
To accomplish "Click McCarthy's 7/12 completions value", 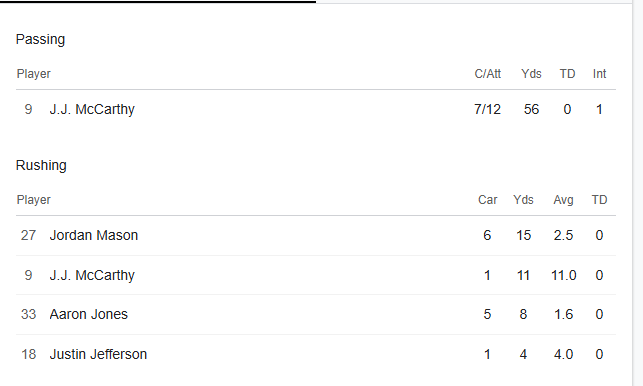I will point(487,110).
